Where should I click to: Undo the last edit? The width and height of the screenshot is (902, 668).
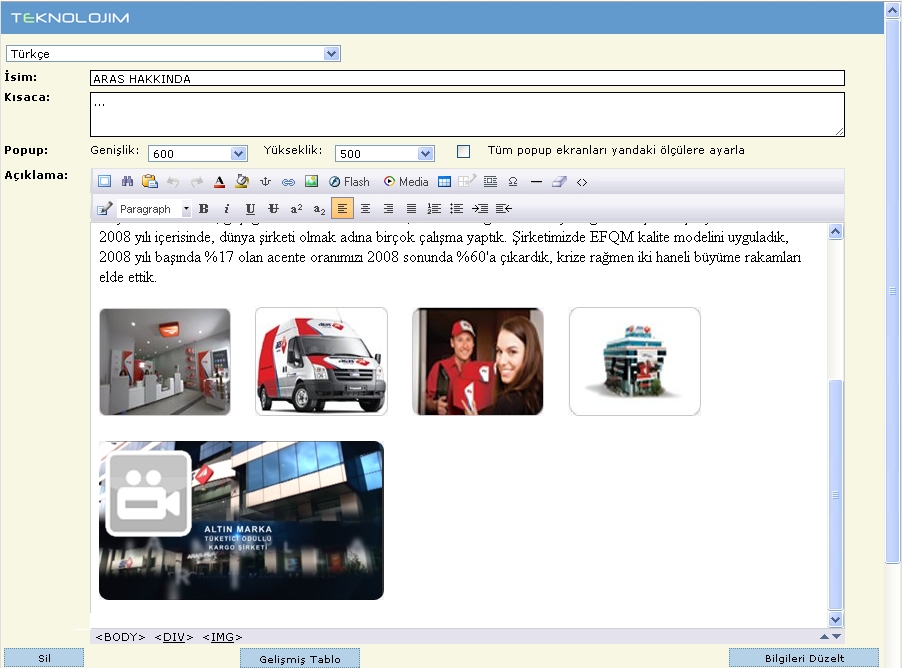[173, 182]
